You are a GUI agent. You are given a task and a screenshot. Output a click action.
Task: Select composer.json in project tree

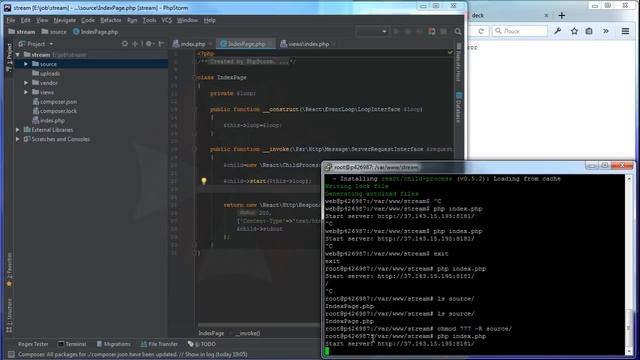point(55,102)
